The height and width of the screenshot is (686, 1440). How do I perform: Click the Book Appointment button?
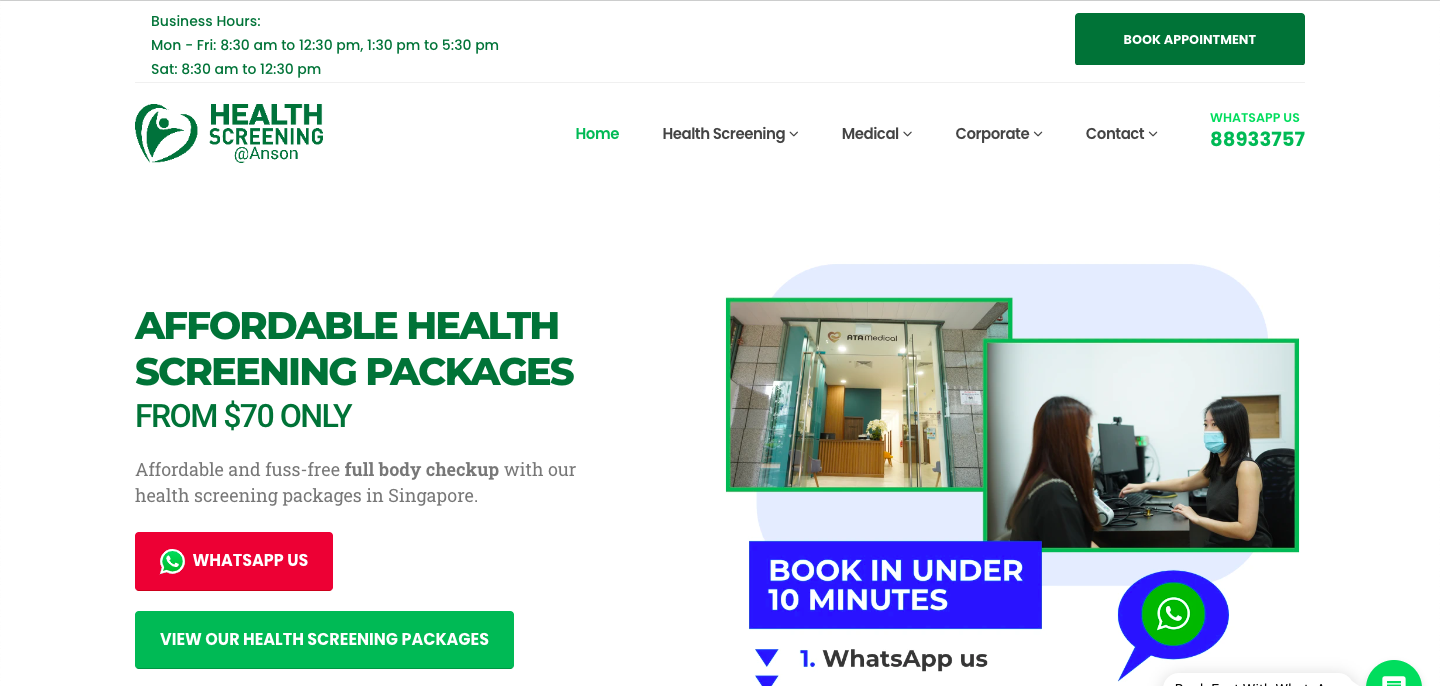point(1190,39)
